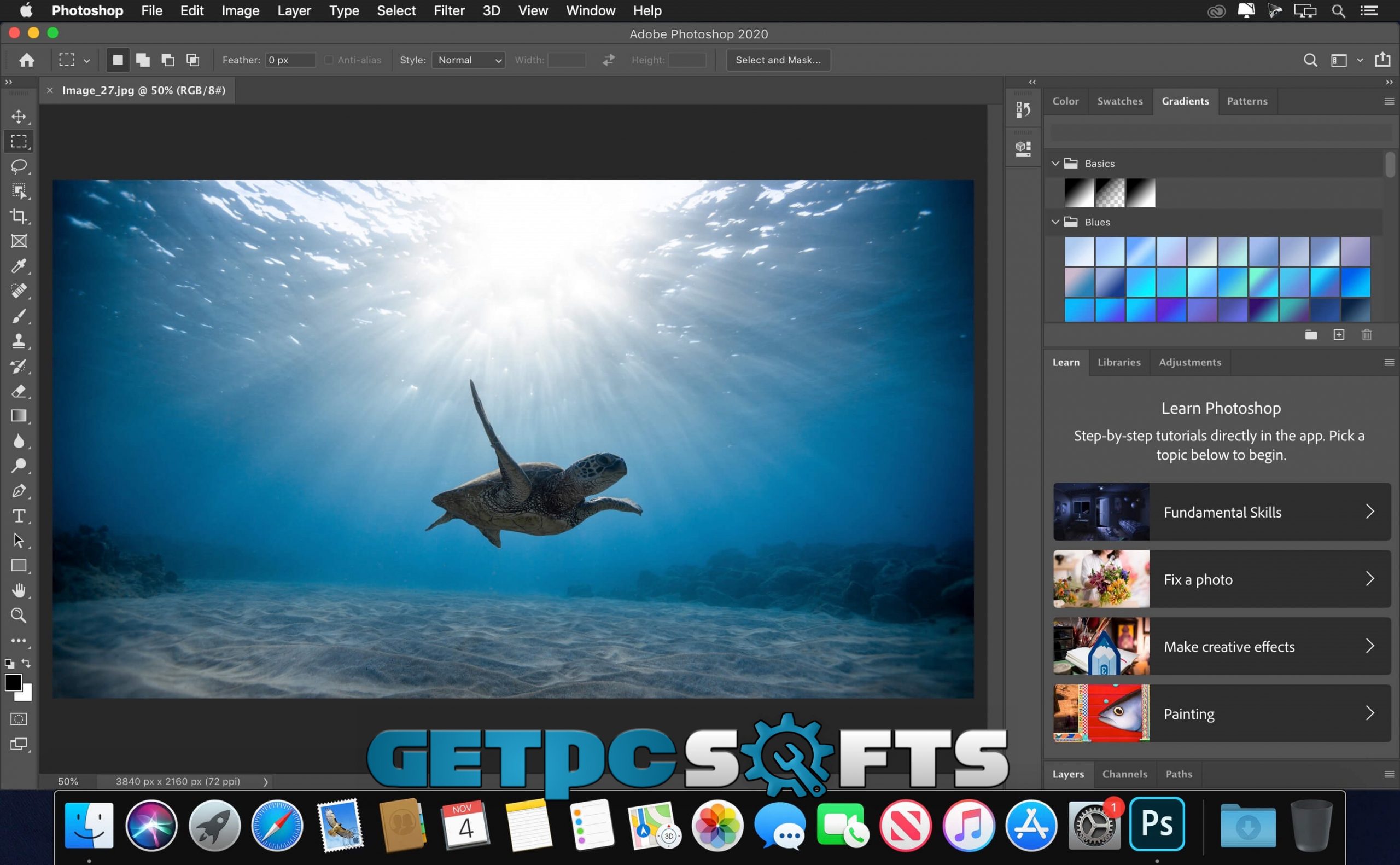Open the Layers panel flyout menu
1400x865 pixels.
tap(1389, 774)
